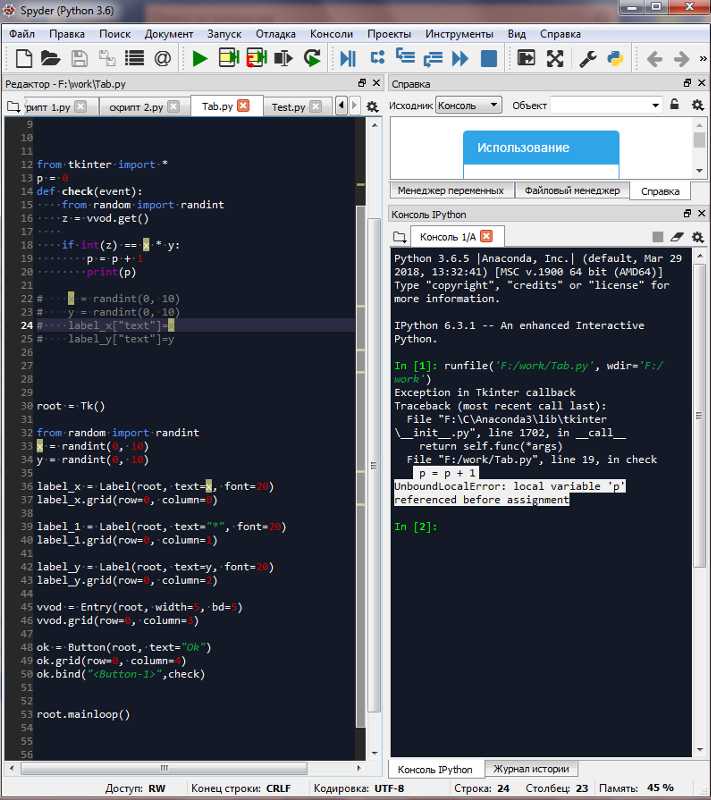Click the re-run last script icon

point(312,59)
